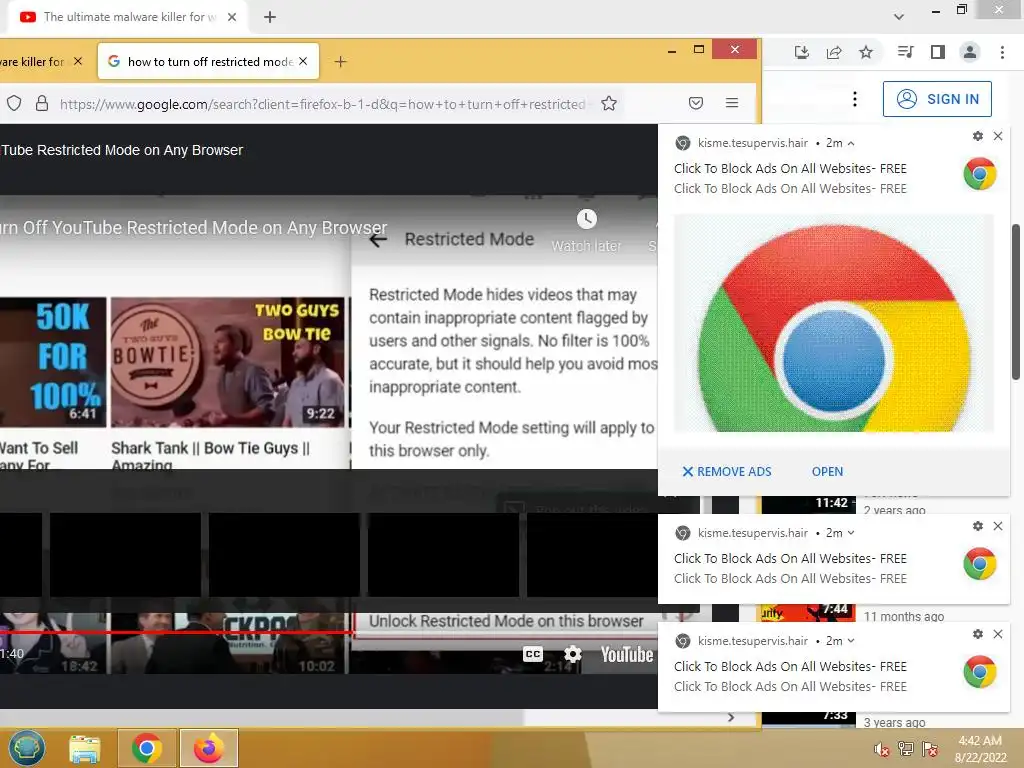Expand the middle kisme.tesupervis.hair notification chevron
The height and width of the screenshot is (768, 1024).
tap(851, 533)
